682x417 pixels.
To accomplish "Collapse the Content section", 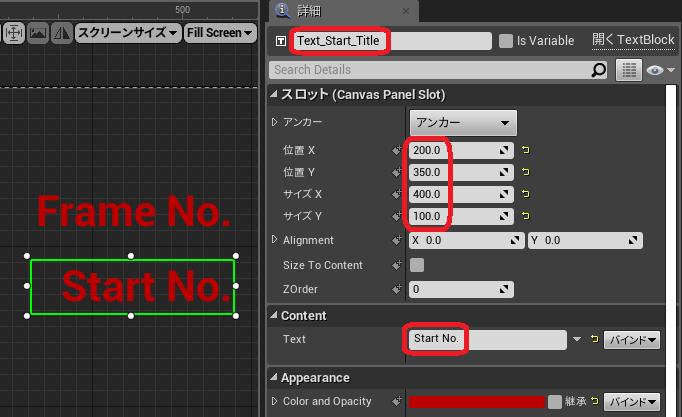I will click(274, 315).
